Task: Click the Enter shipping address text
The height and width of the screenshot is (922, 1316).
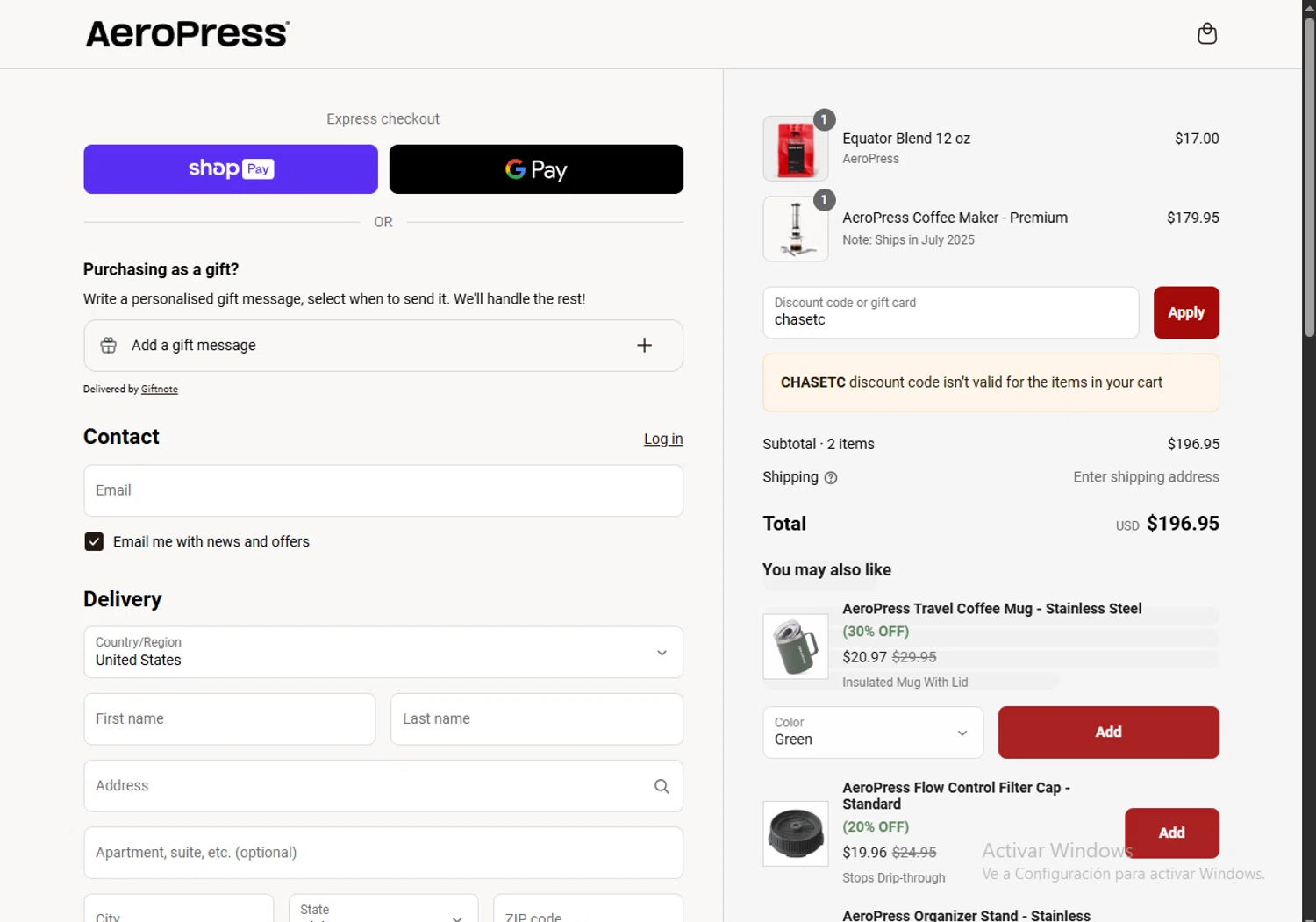Action: pos(1146,477)
